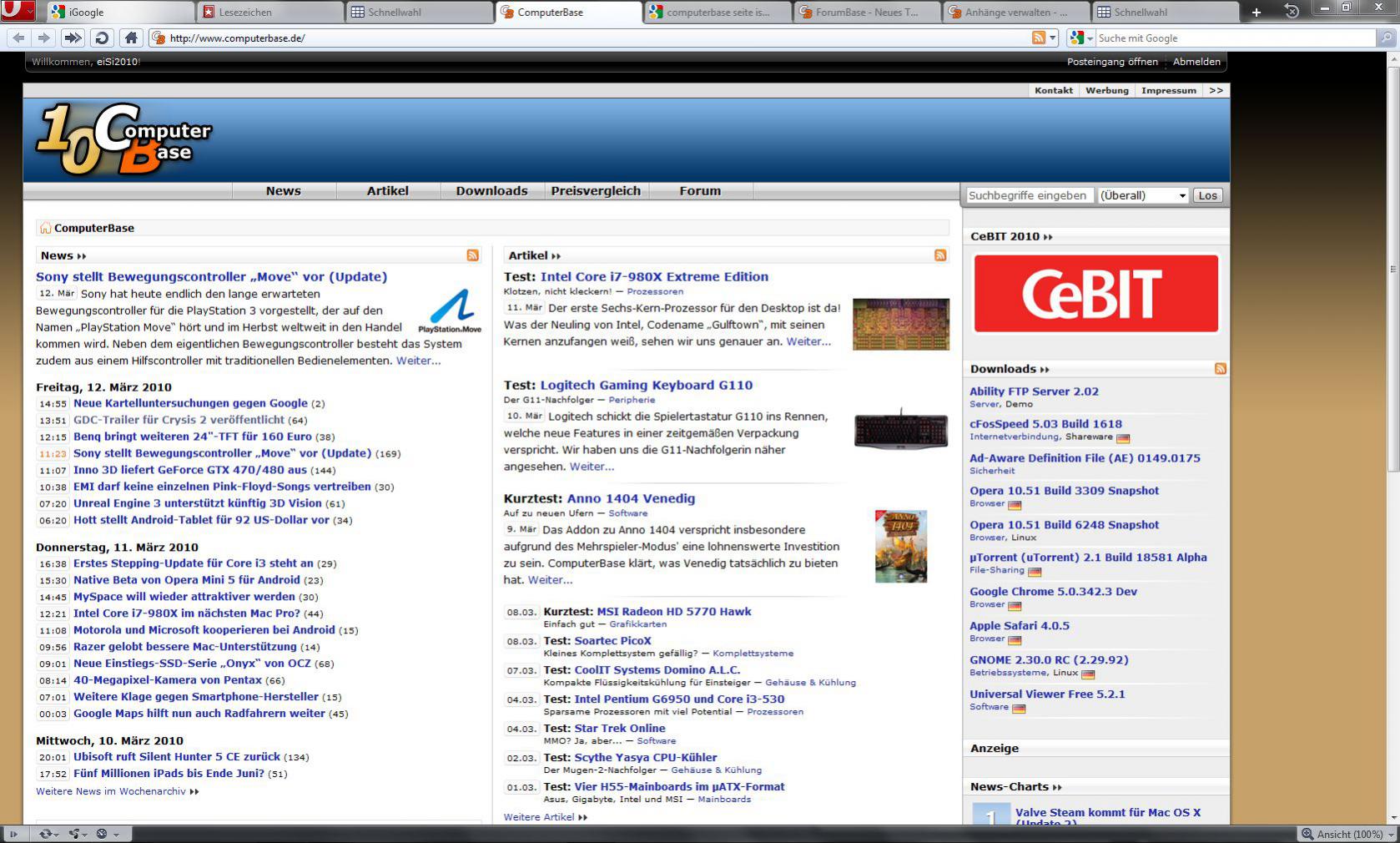Focus the Suche mit Google search field
The image size is (1400, 843).
click(1235, 38)
